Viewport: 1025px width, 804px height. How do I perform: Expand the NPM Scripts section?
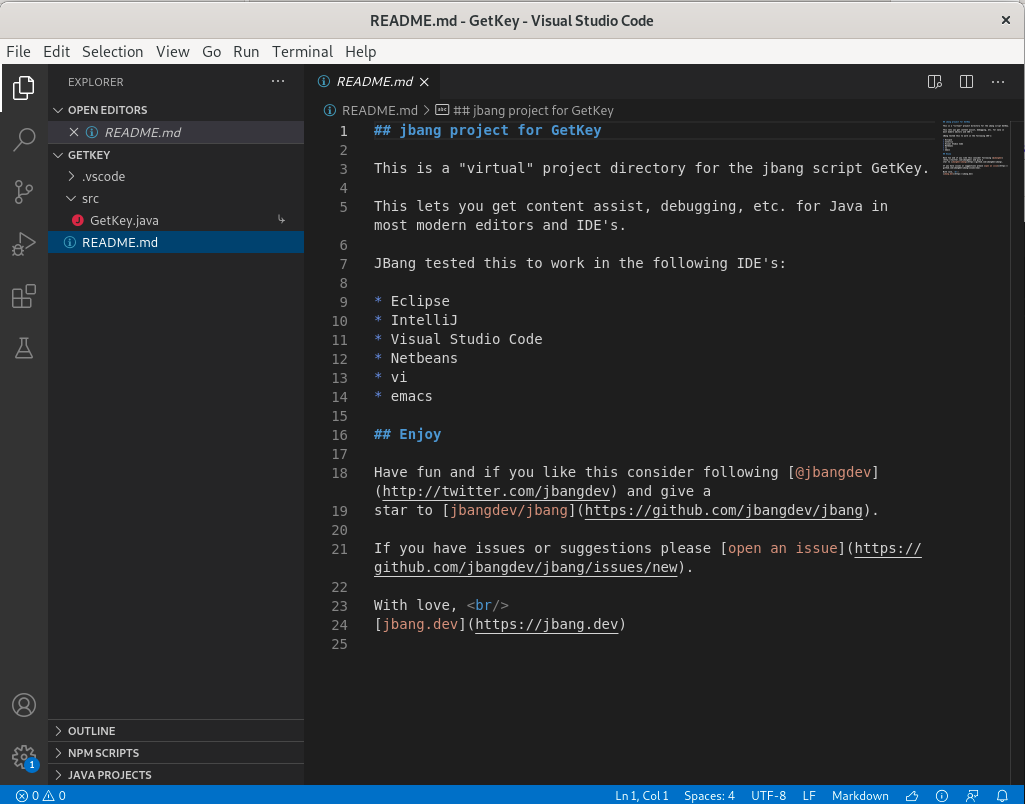click(x=176, y=753)
